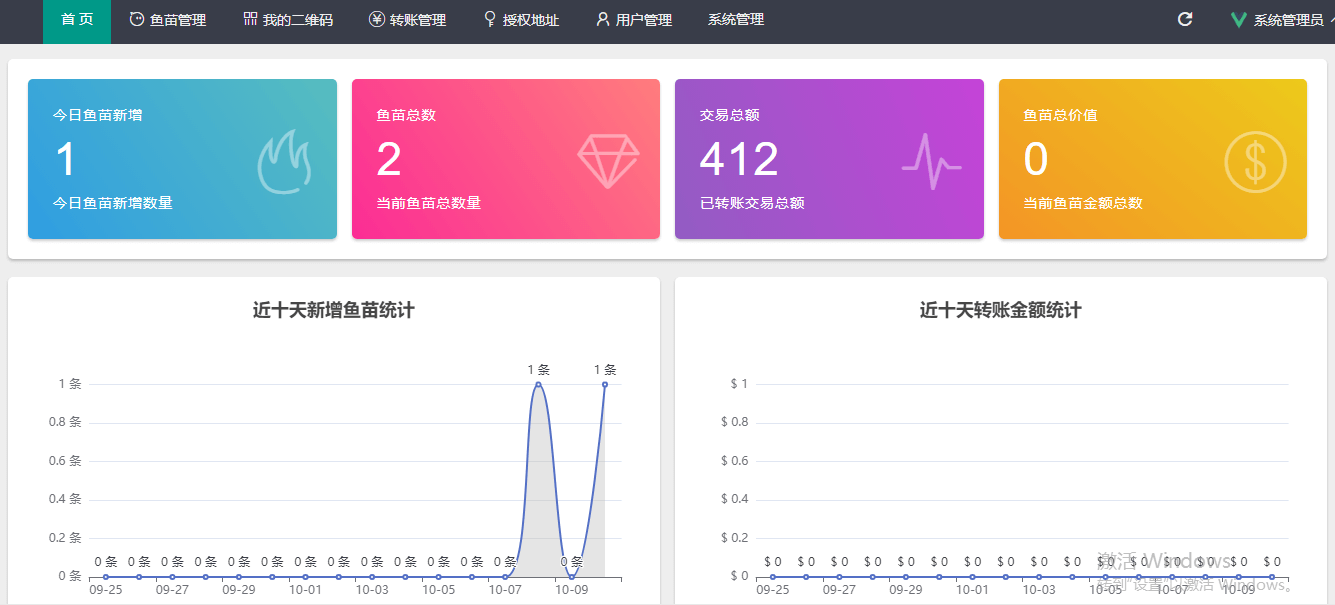Click the flame icon on 今日鱼苗新增 card

click(x=285, y=159)
